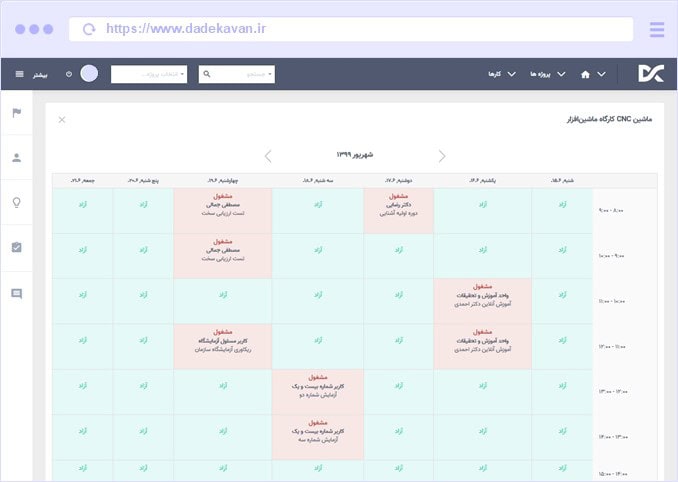Go to next month with right chevron
Viewport: 678px width, 482px height.
(442, 156)
